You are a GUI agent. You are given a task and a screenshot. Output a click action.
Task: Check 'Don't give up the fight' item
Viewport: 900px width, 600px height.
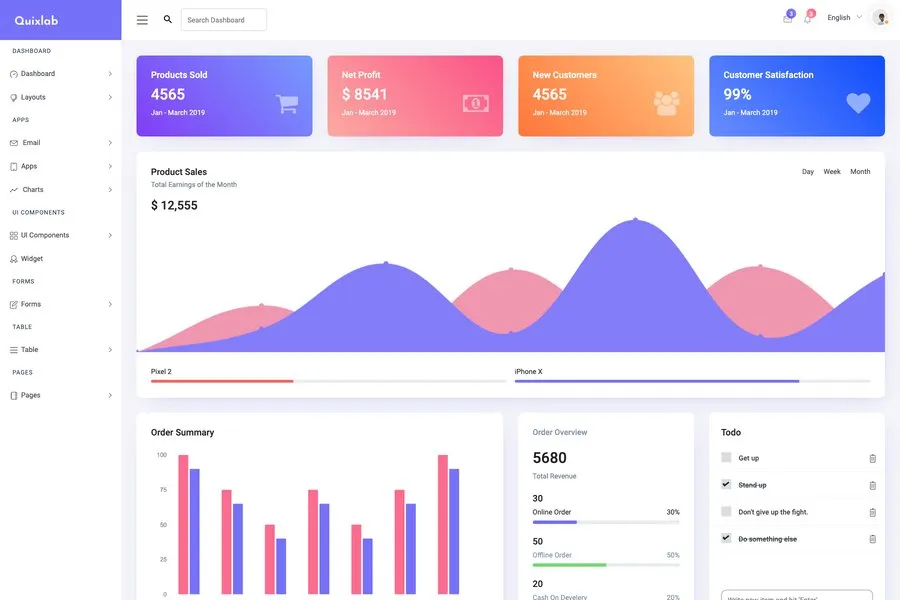pos(725,511)
